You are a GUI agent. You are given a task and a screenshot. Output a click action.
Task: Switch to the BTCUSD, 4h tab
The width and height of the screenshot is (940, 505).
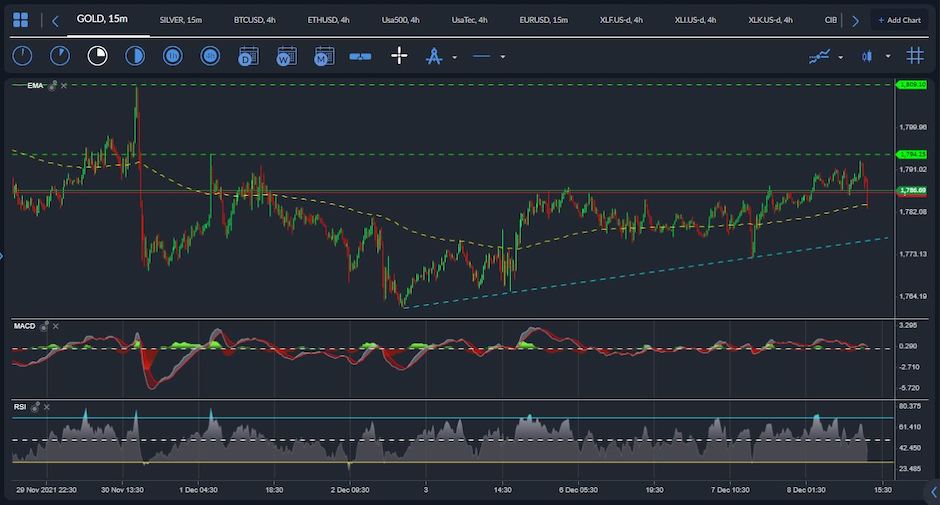254,20
